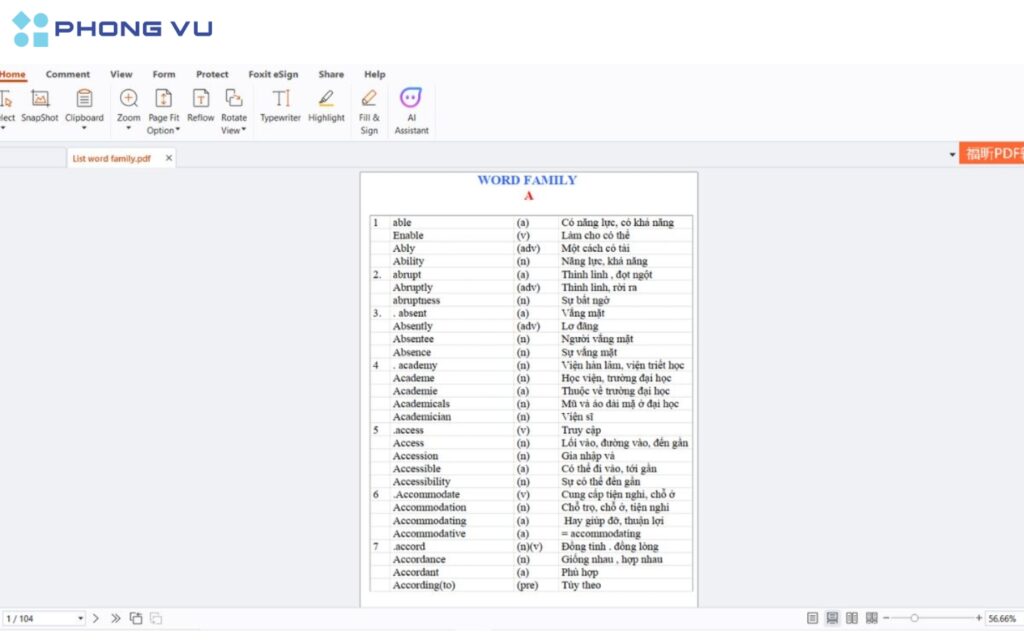Image resolution: width=1024 pixels, height=640 pixels.
Task: Close the List word family.pdf tab
Action: click(169, 158)
